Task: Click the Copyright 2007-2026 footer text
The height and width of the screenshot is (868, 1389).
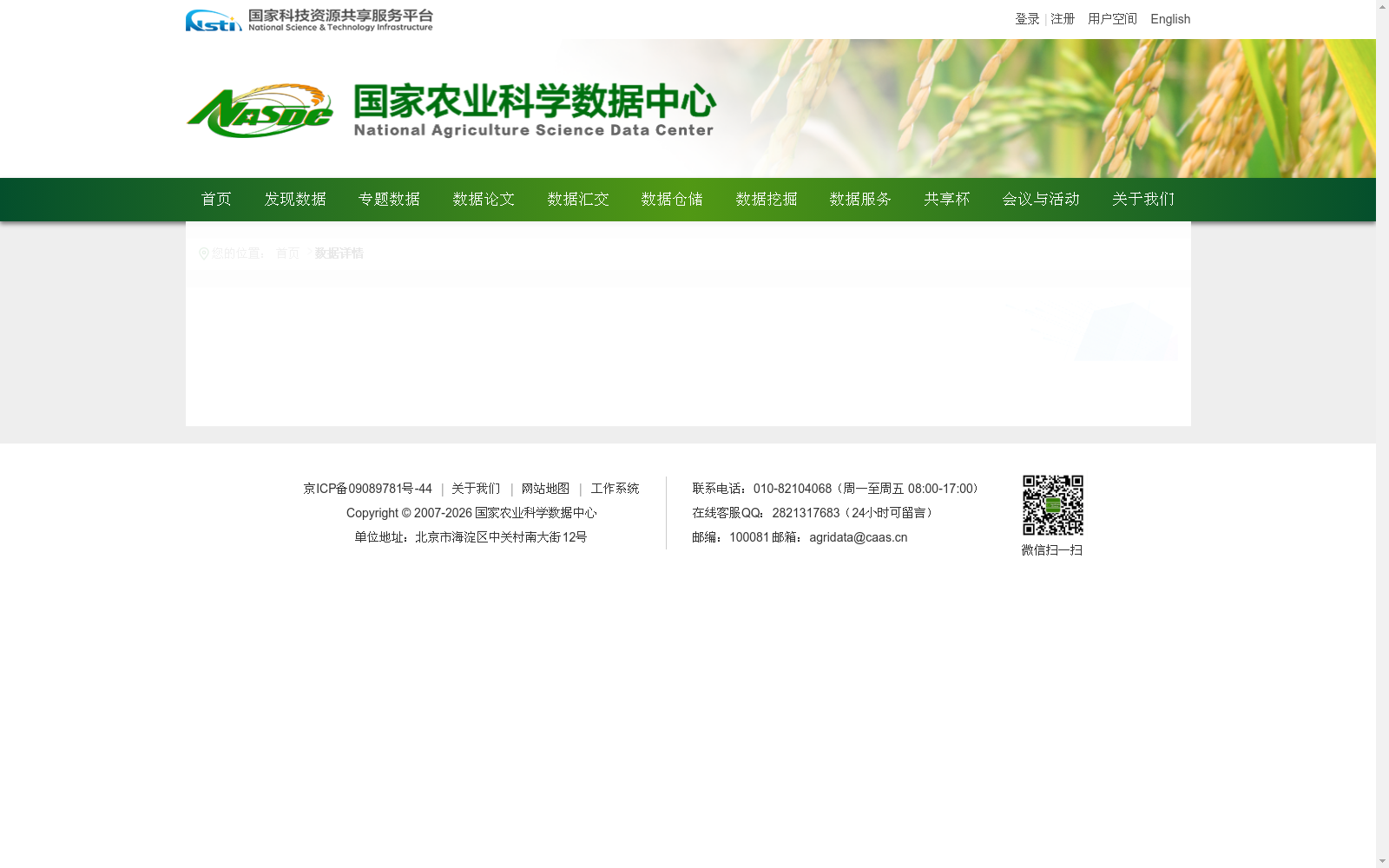Action: pyautogui.click(x=471, y=513)
